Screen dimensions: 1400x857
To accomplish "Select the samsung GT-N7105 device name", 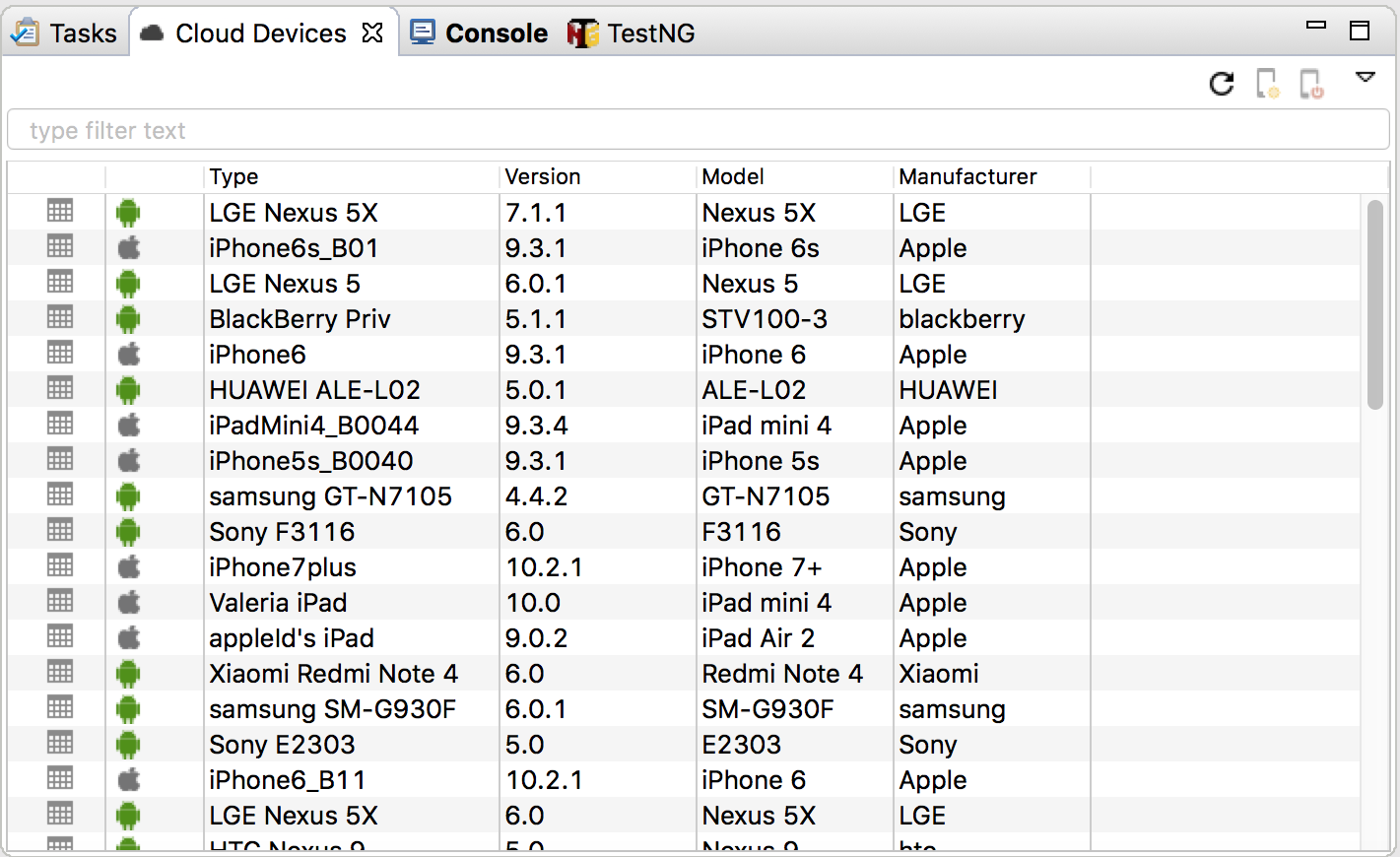I will click(x=330, y=496).
